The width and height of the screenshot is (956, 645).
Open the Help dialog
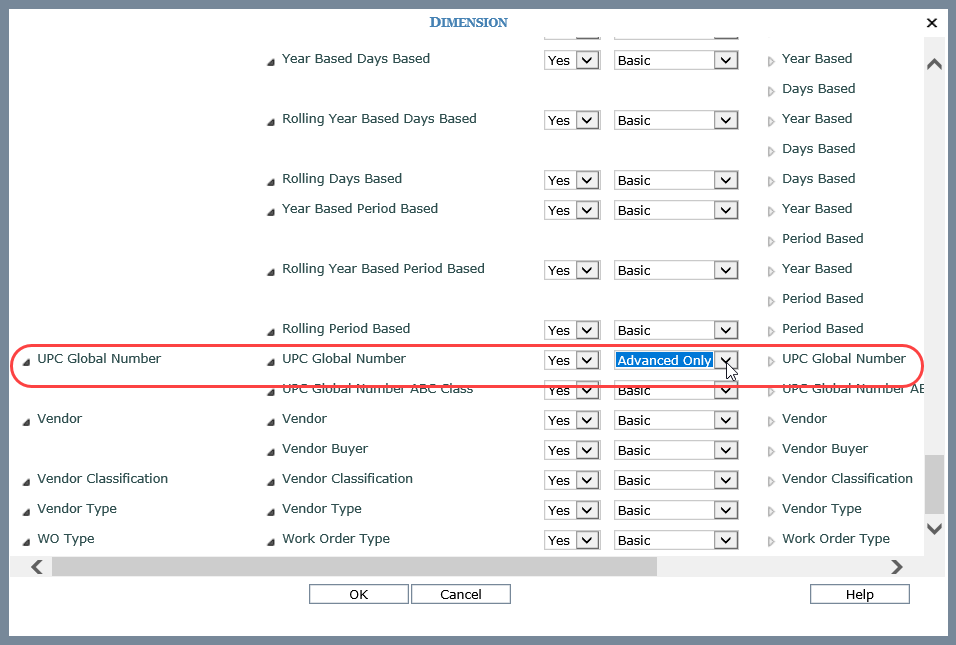pyautogui.click(x=859, y=594)
